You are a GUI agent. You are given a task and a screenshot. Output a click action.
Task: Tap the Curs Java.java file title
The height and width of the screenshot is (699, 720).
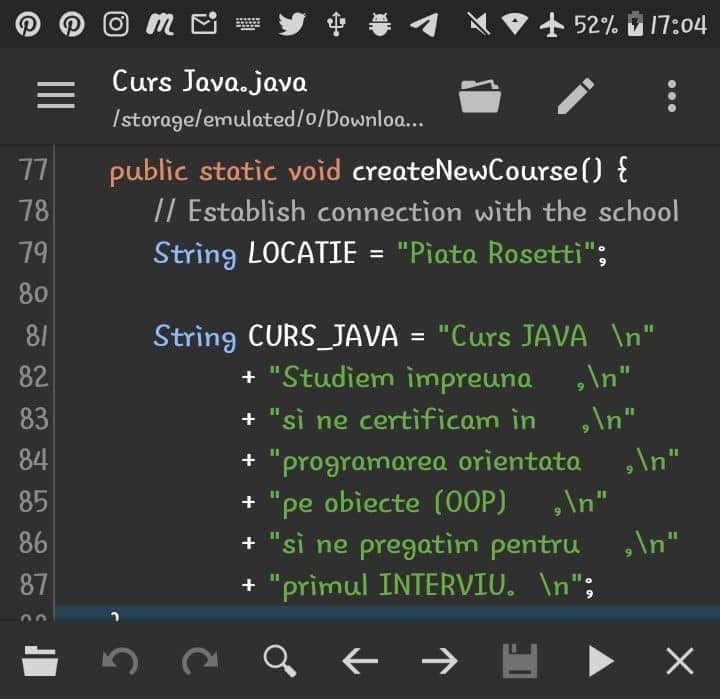[209, 81]
